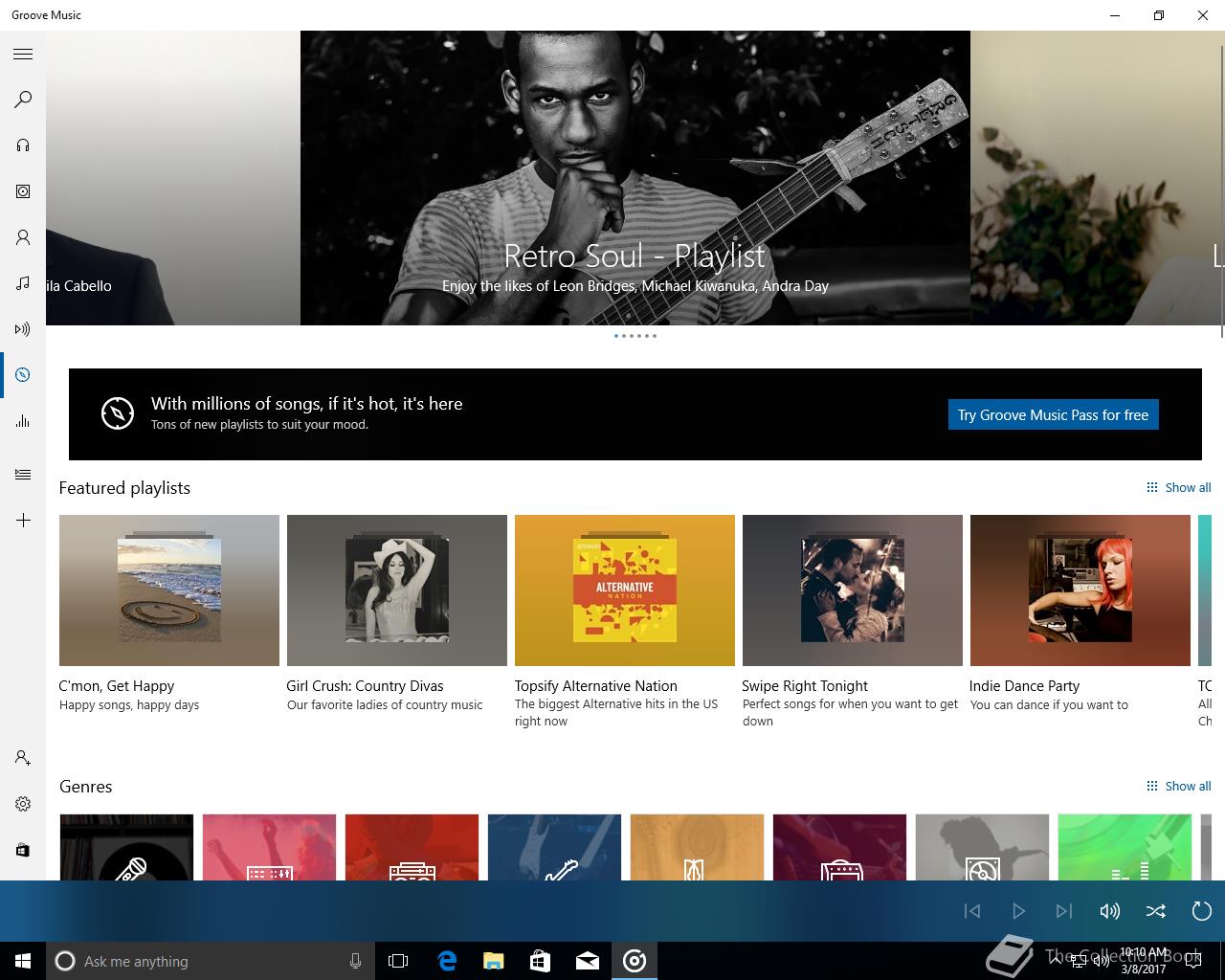This screenshot has height=980, width=1225.
Task: Click the carousel page indicator dots
Action: tap(635, 336)
